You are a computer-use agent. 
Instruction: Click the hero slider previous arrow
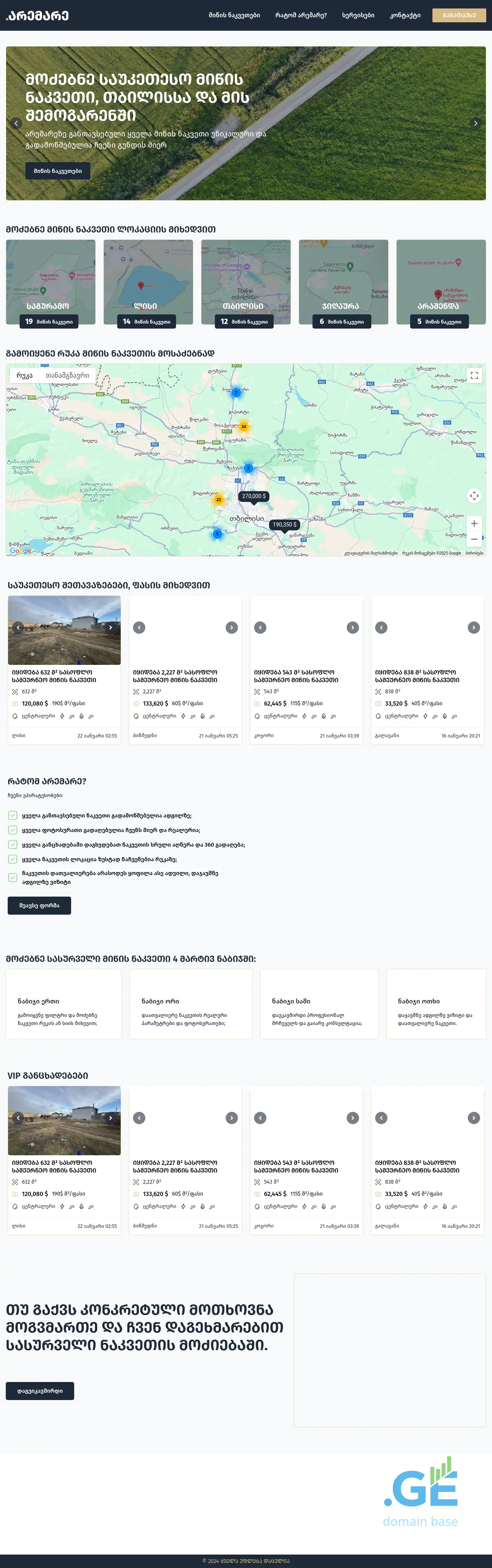point(17,123)
